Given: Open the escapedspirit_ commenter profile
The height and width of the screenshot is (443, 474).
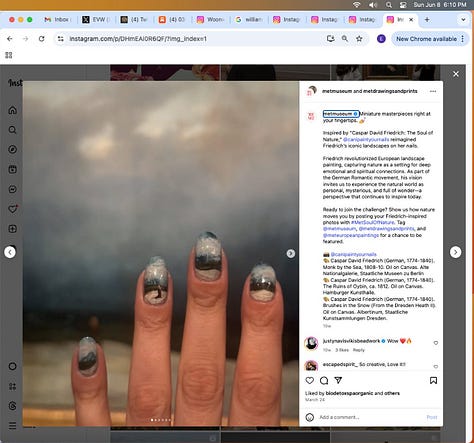Looking at the screenshot, I should tap(340, 364).
